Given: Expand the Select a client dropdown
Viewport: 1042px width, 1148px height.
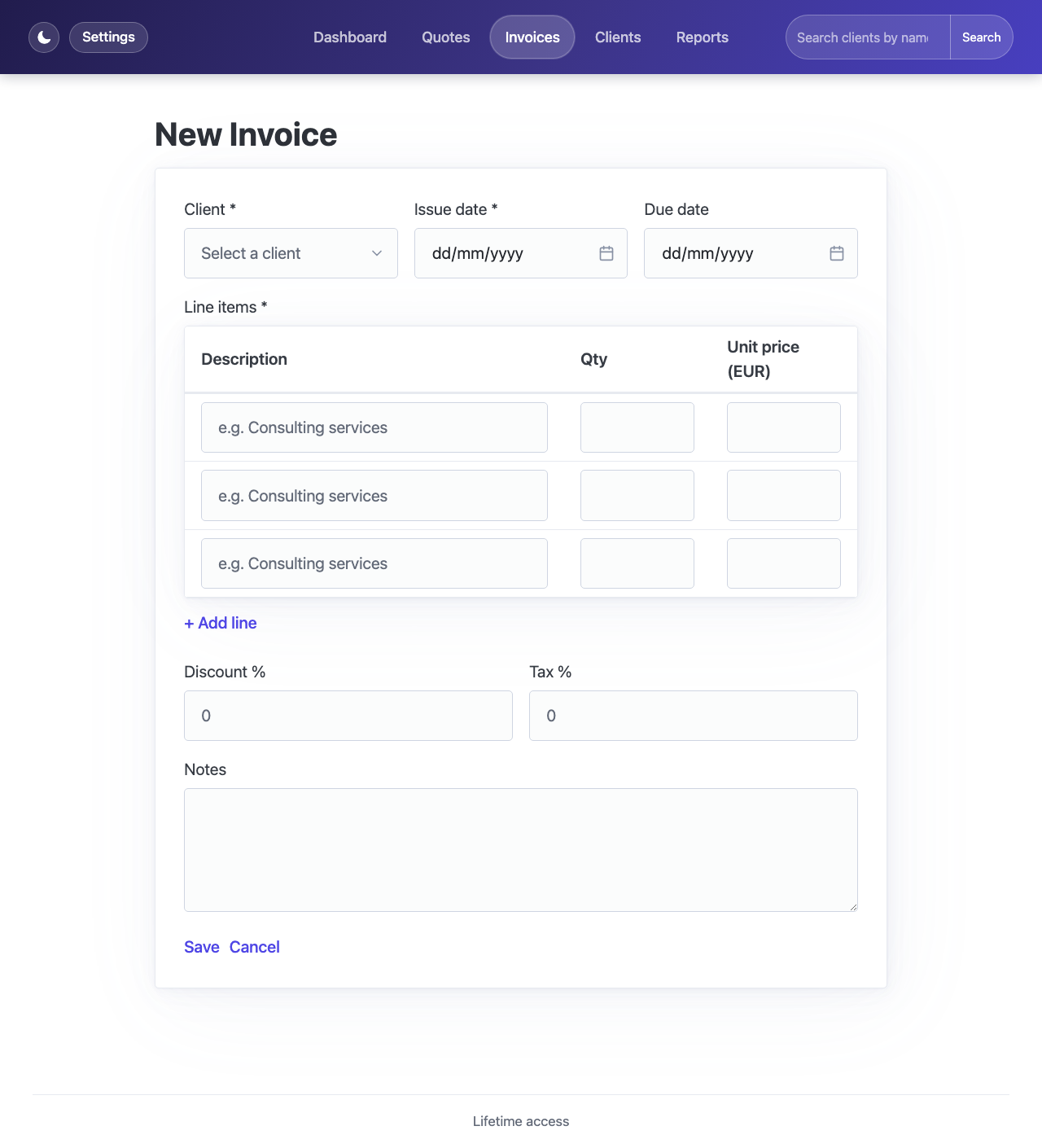Looking at the screenshot, I should click(291, 253).
